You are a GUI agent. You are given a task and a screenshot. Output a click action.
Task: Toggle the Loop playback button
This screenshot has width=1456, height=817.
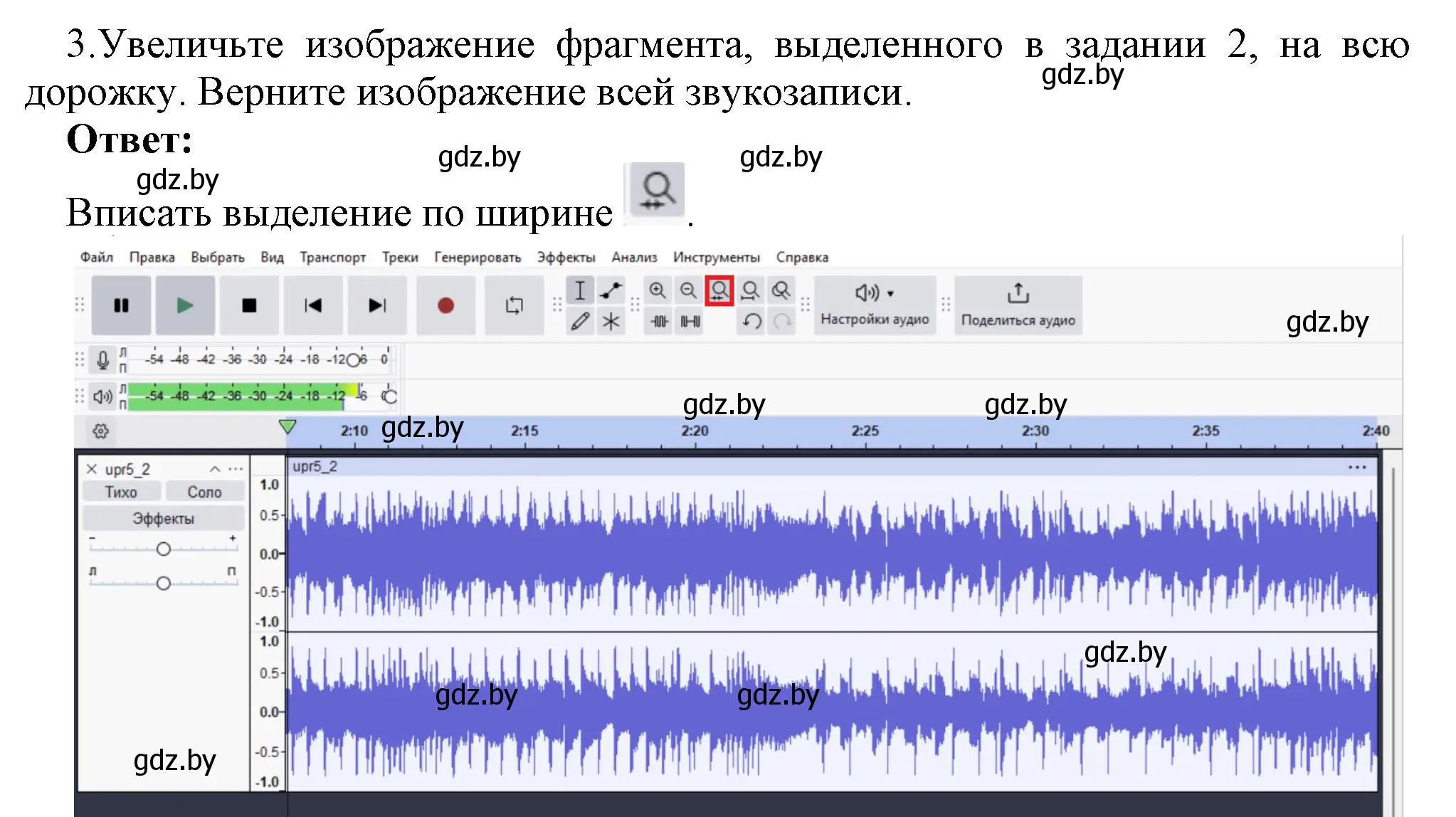point(514,305)
